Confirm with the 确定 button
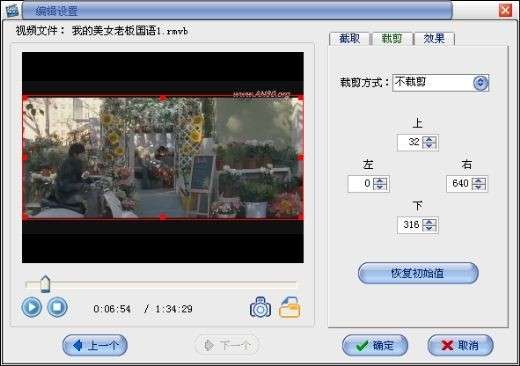The height and width of the screenshot is (366, 520). pyautogui.click(x=375, y=345)
